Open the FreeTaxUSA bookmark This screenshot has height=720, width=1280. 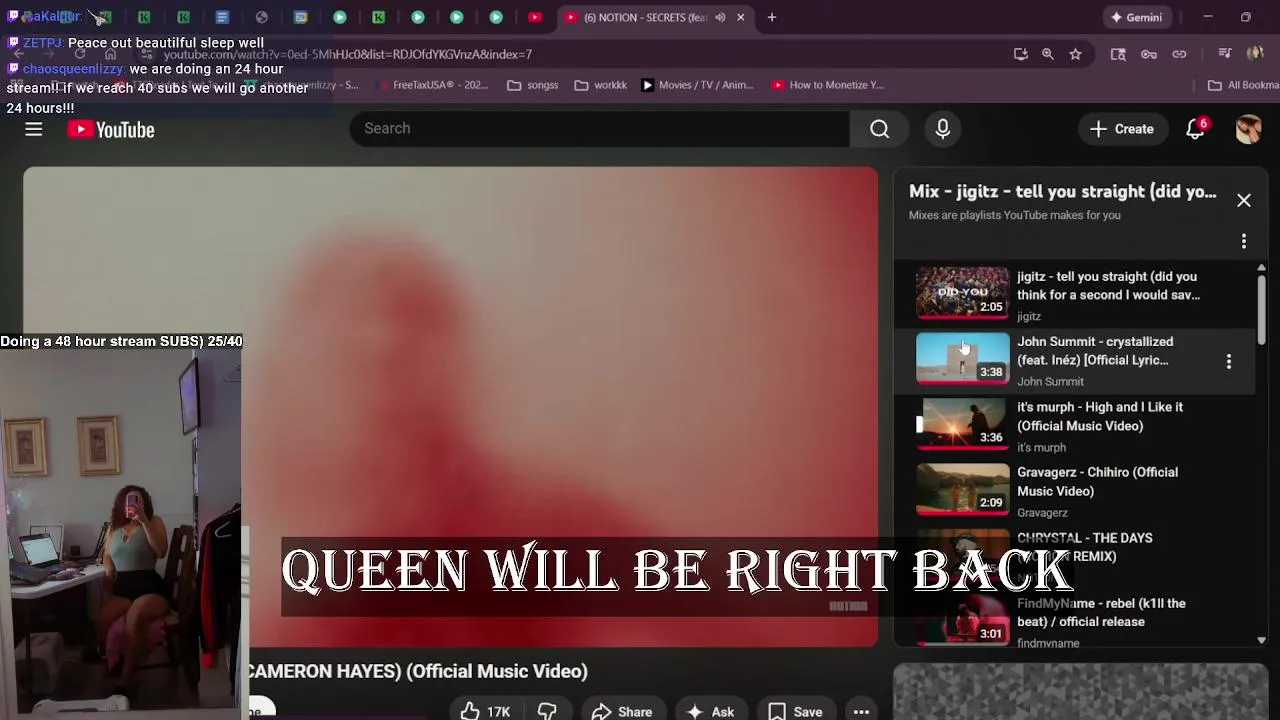431,85
